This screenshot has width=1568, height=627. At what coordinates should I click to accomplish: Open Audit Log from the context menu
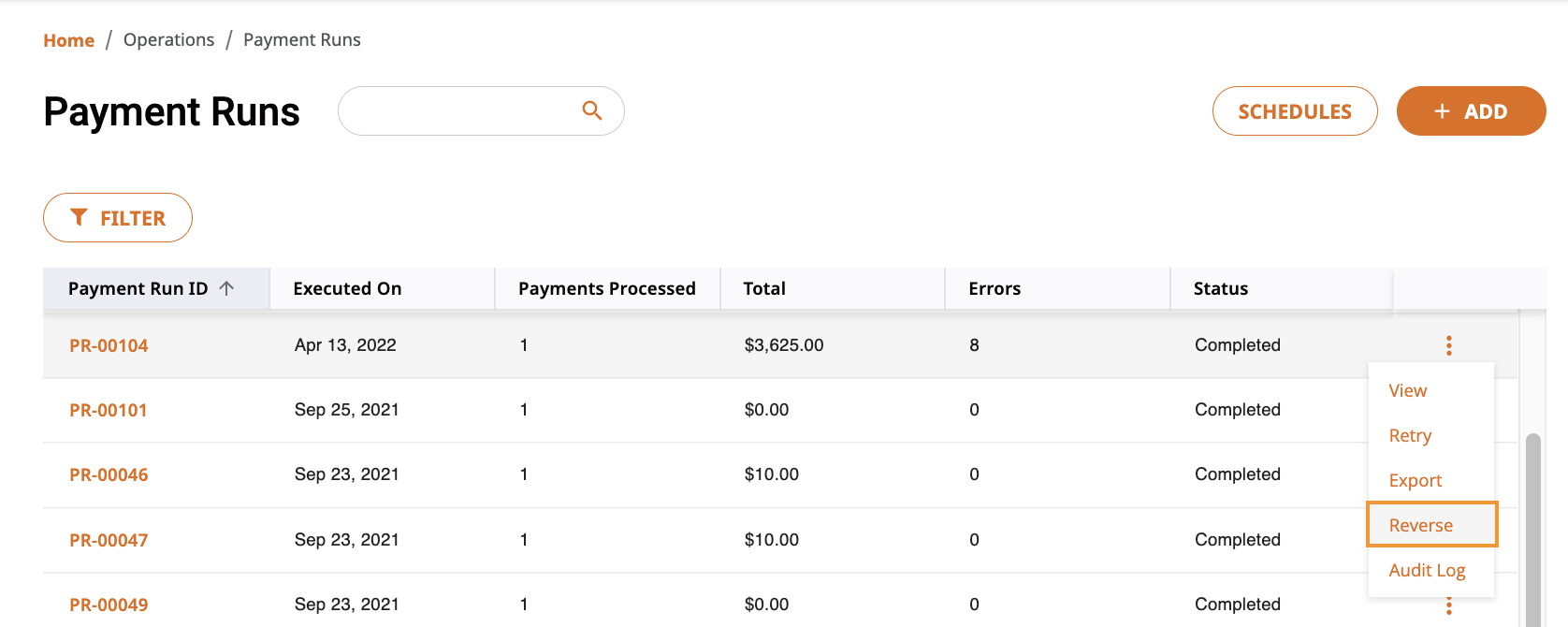click(x=1427, y=570)
